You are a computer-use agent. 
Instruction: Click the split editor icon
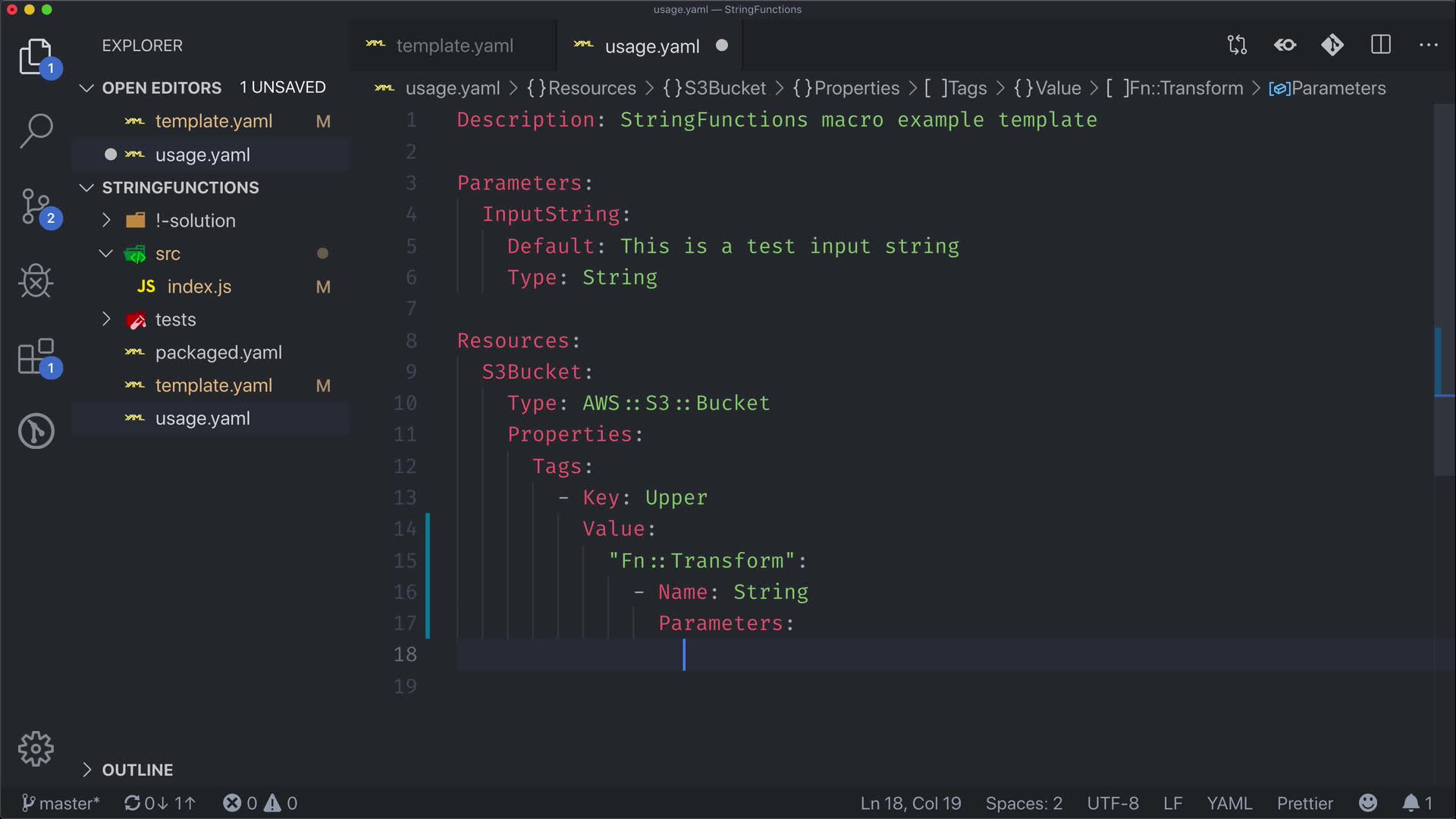click(x=1381, y=45)
